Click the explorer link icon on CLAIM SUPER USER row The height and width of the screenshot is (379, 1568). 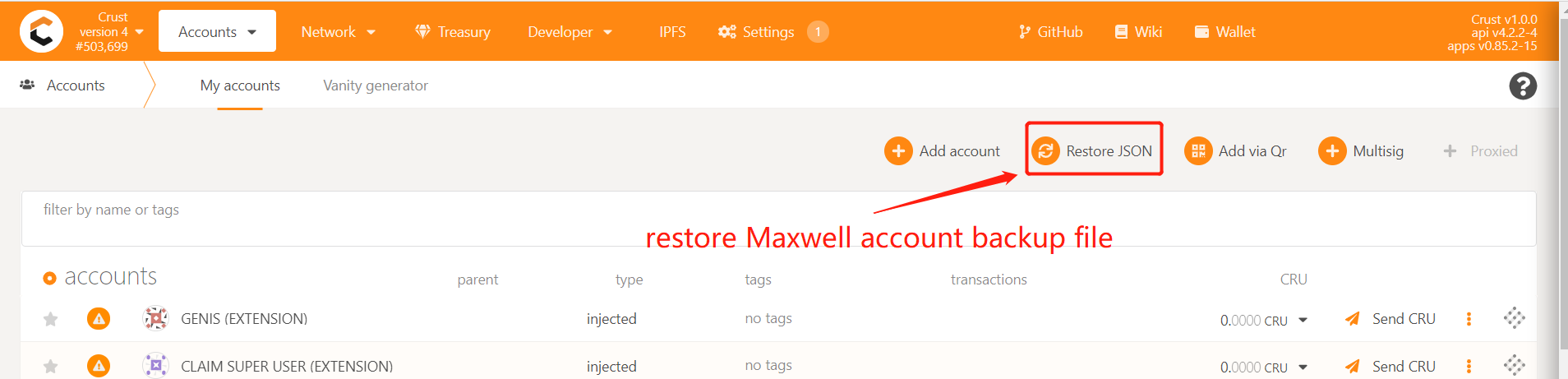point(1515,365)
